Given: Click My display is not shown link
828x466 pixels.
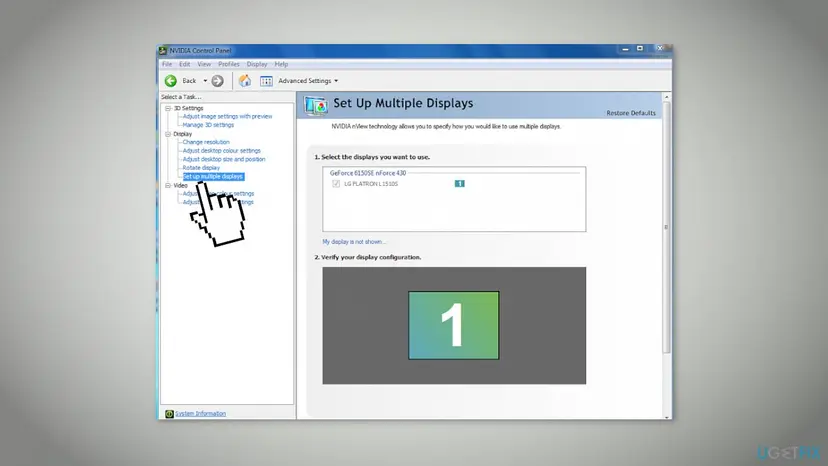Looking at the screenshot, I should tap(354, 242).
